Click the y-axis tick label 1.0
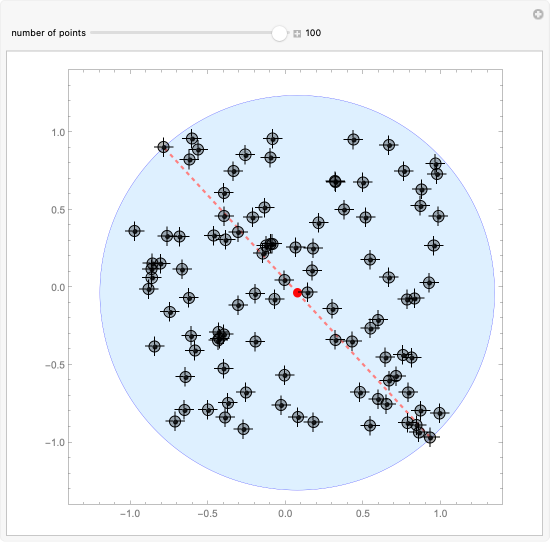 [x=58, y=132]
